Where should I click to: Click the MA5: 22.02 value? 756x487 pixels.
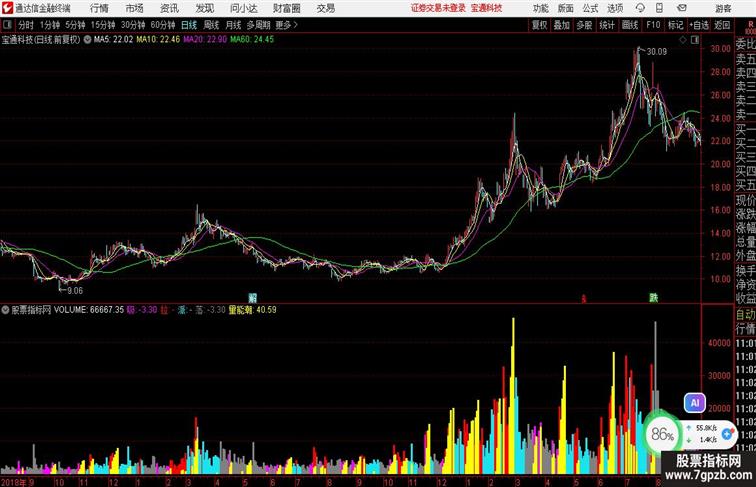click(113, 40)
